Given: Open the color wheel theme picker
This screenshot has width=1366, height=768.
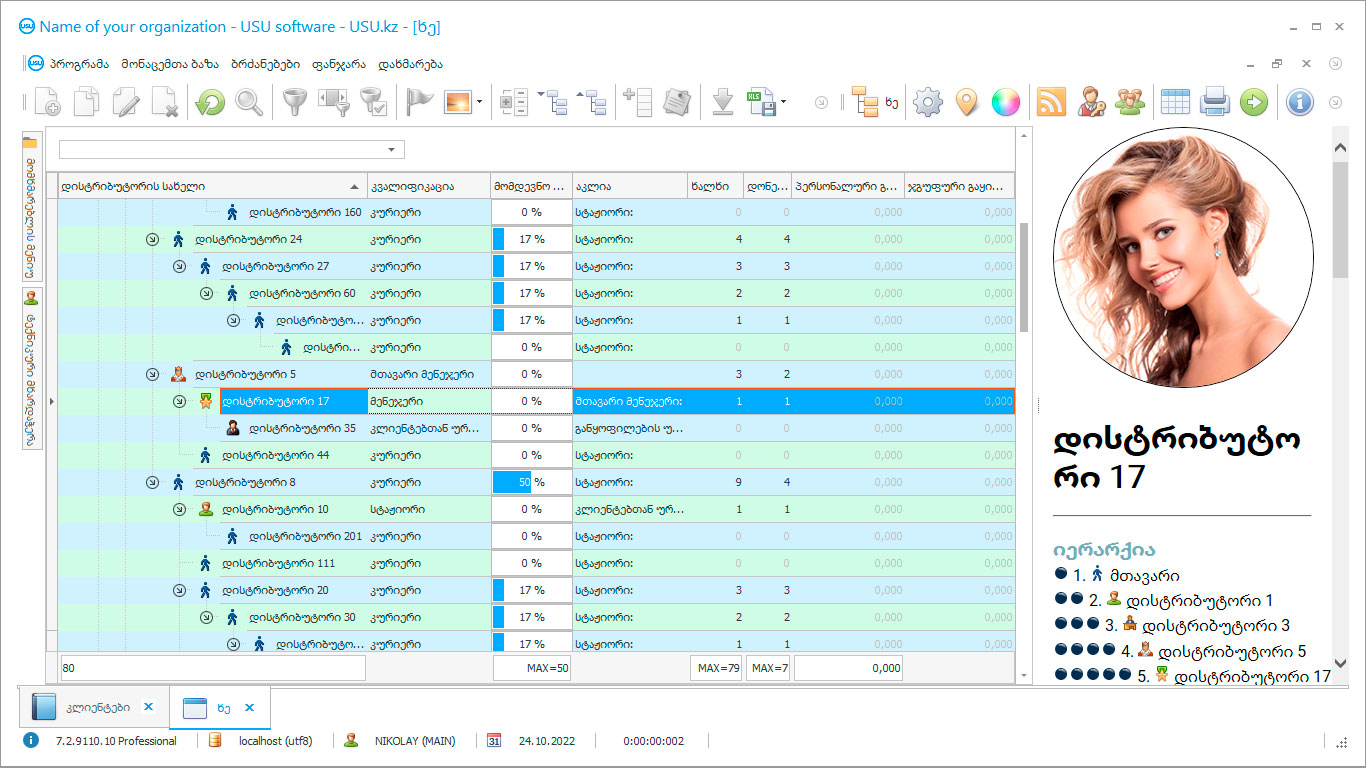Looking at the screenshot, I should click(1005, 102).
